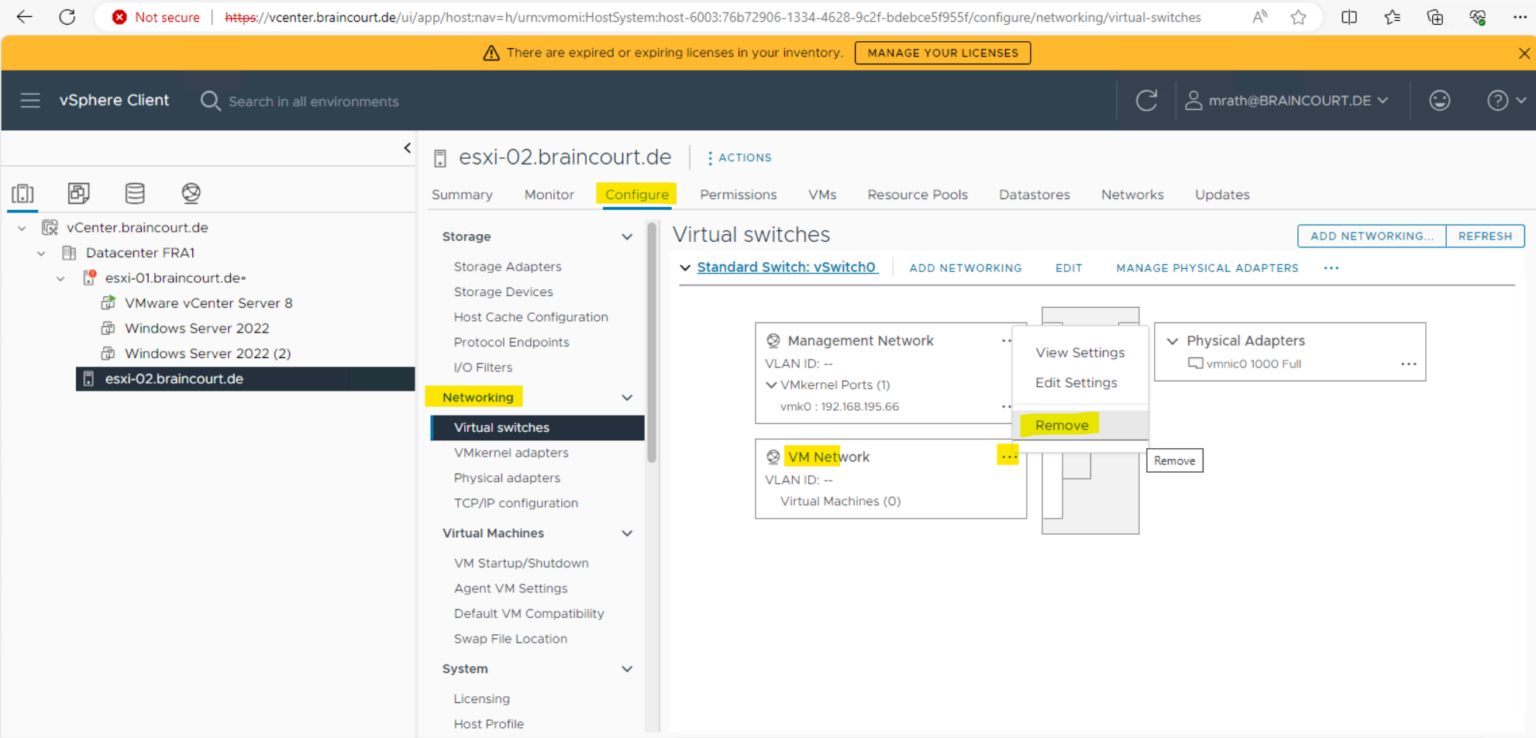Image resolution: width=1536 pixels, height=738 pixels.
Task: Open the Hosts and Clusters inventory view
Action: [23, 193]
